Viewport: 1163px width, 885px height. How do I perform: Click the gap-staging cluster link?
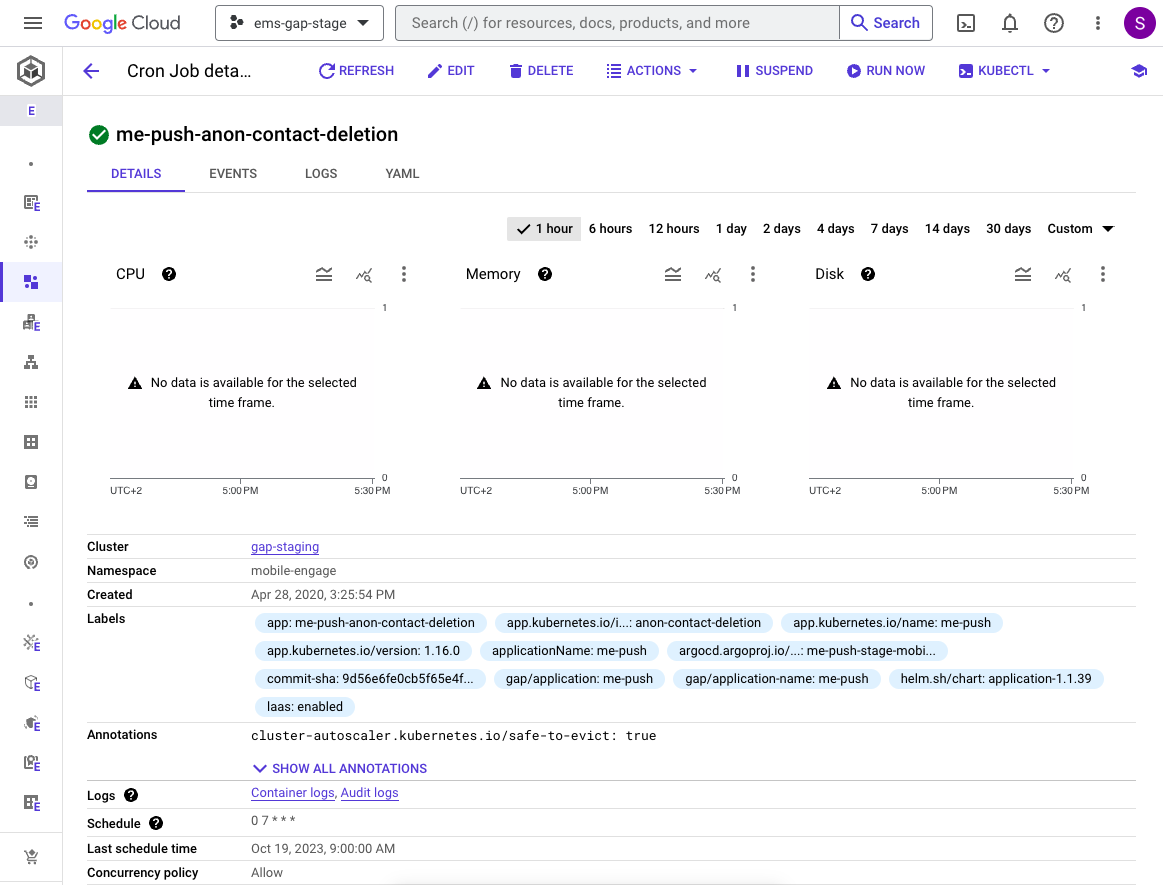point(284,546)
